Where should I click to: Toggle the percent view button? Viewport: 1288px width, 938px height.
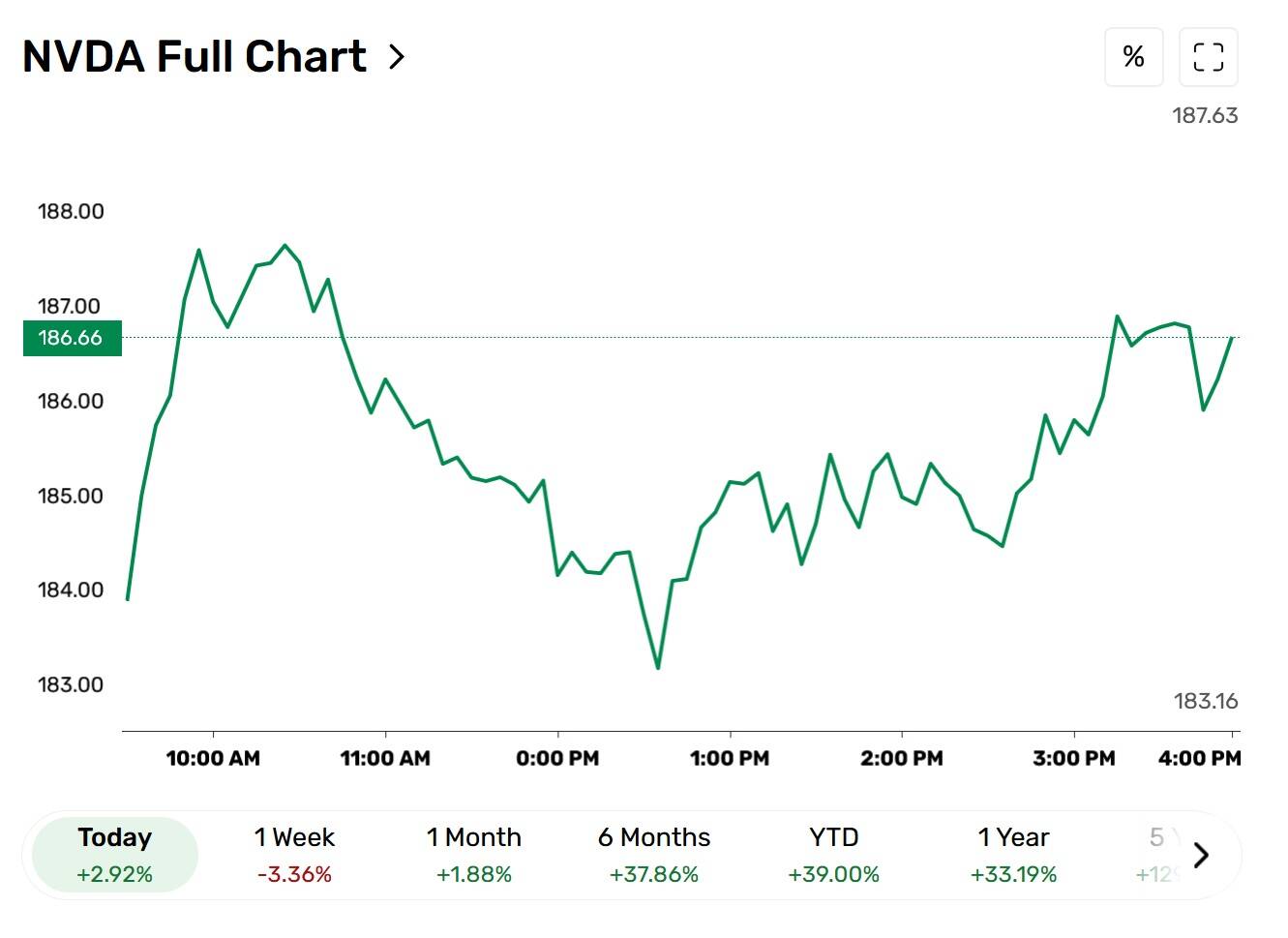point(1133,57)
